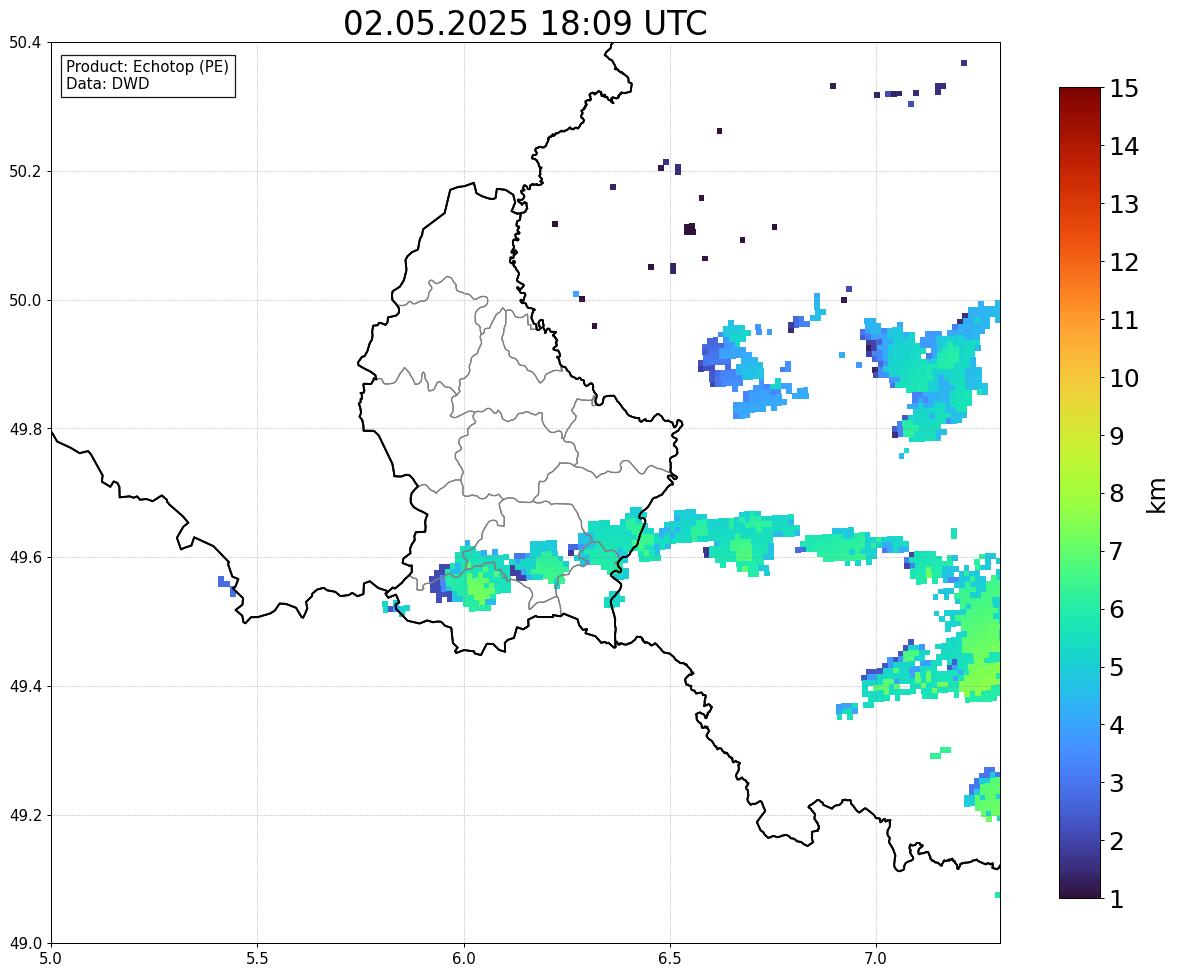Click longitude axis label 6.0

click(x=464, y=959)
